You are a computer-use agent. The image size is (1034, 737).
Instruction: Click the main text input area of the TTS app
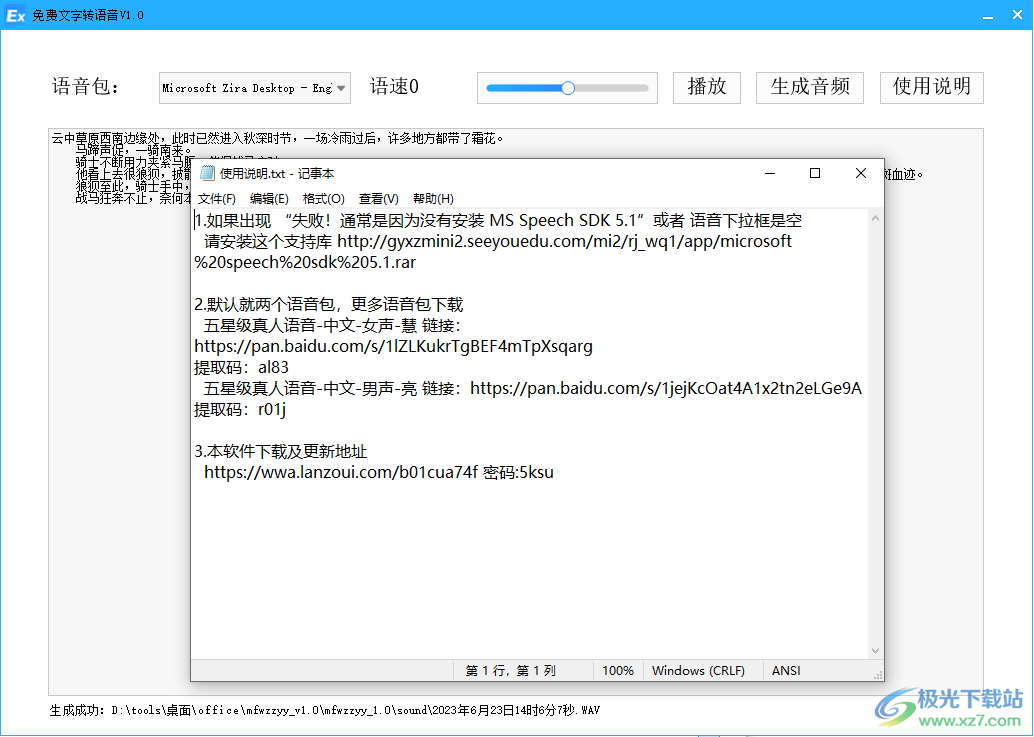[x=516, y=411]
